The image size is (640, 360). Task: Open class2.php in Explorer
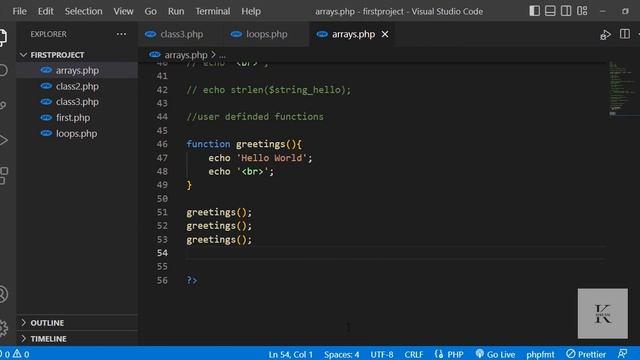[77, 87]
